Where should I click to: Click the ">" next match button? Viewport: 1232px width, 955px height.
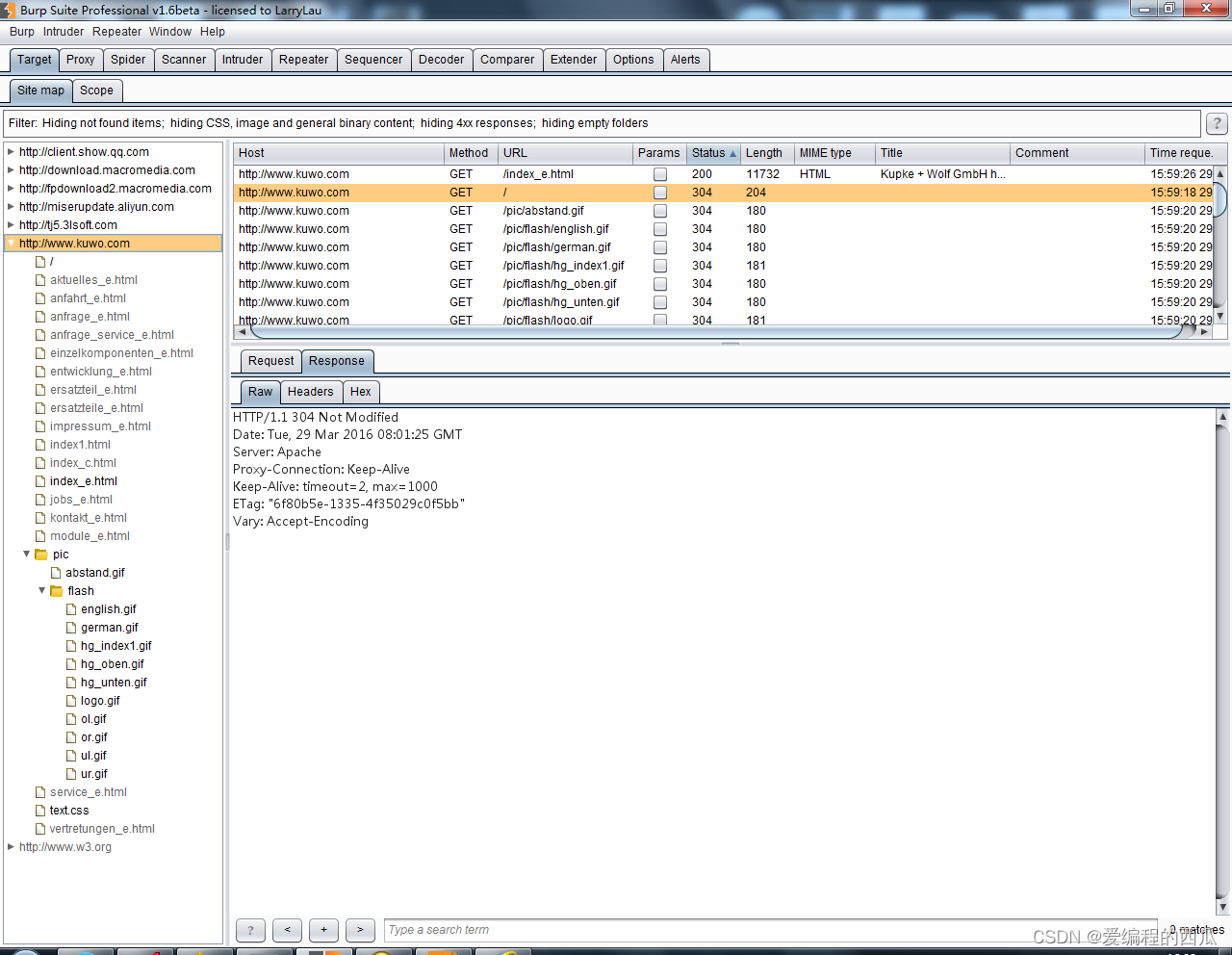click(x=360, y=930)
